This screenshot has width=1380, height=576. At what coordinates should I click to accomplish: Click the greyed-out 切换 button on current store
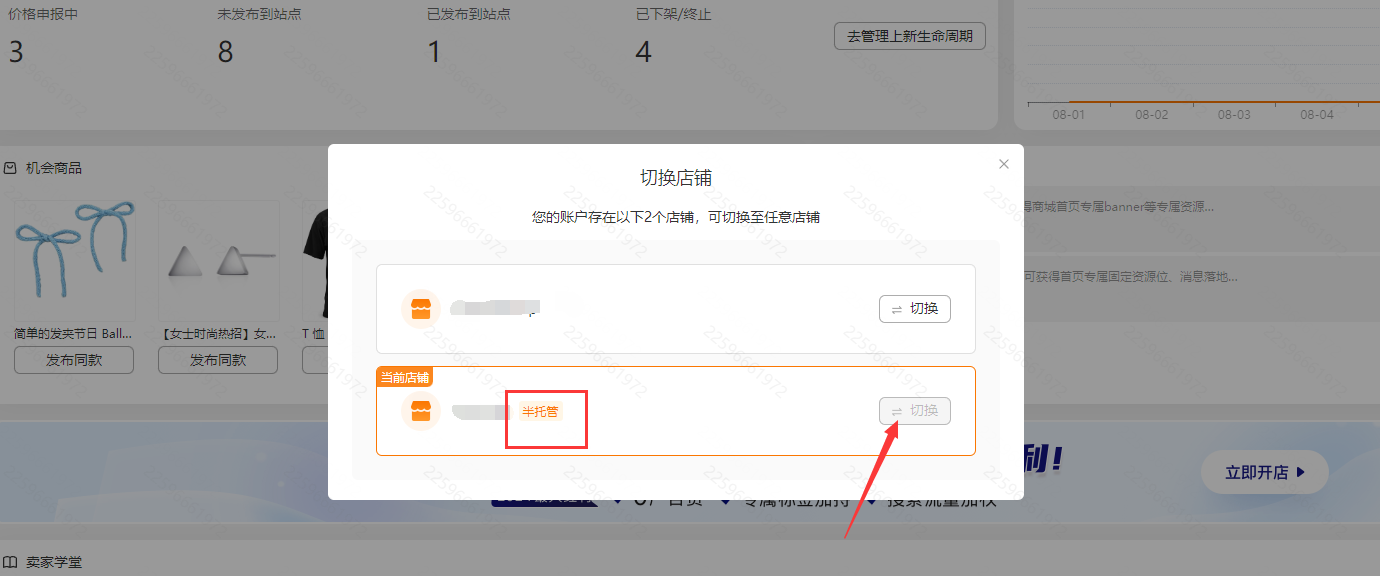[914, 411]
